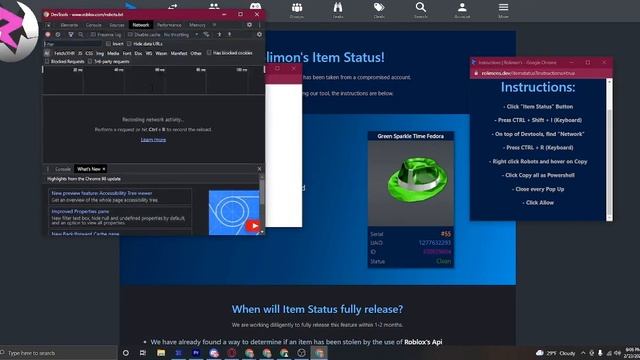The image size is (640, 360).
Task: Close the DevTools bottom drawer
Action: tap(259, 169)
